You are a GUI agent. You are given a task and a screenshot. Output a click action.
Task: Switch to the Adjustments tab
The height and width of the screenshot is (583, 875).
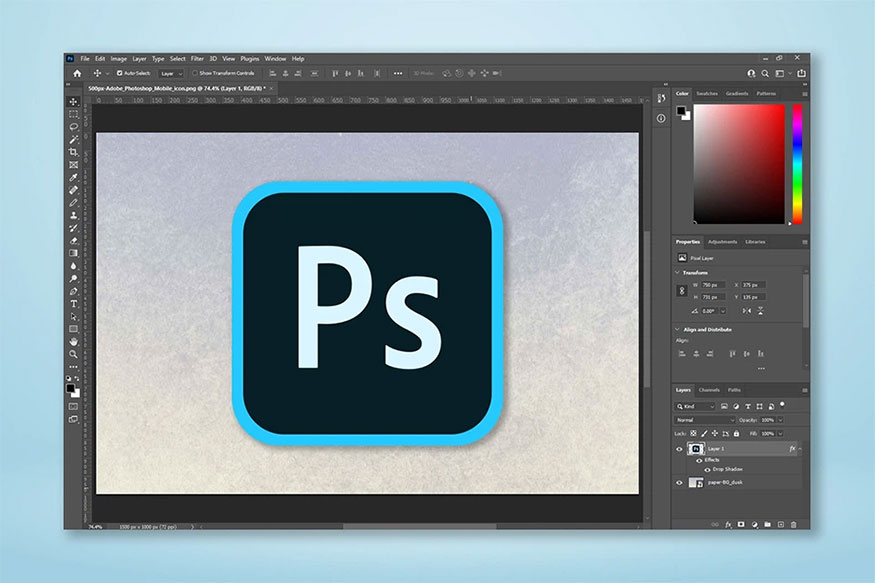click(x=723, y=242)
